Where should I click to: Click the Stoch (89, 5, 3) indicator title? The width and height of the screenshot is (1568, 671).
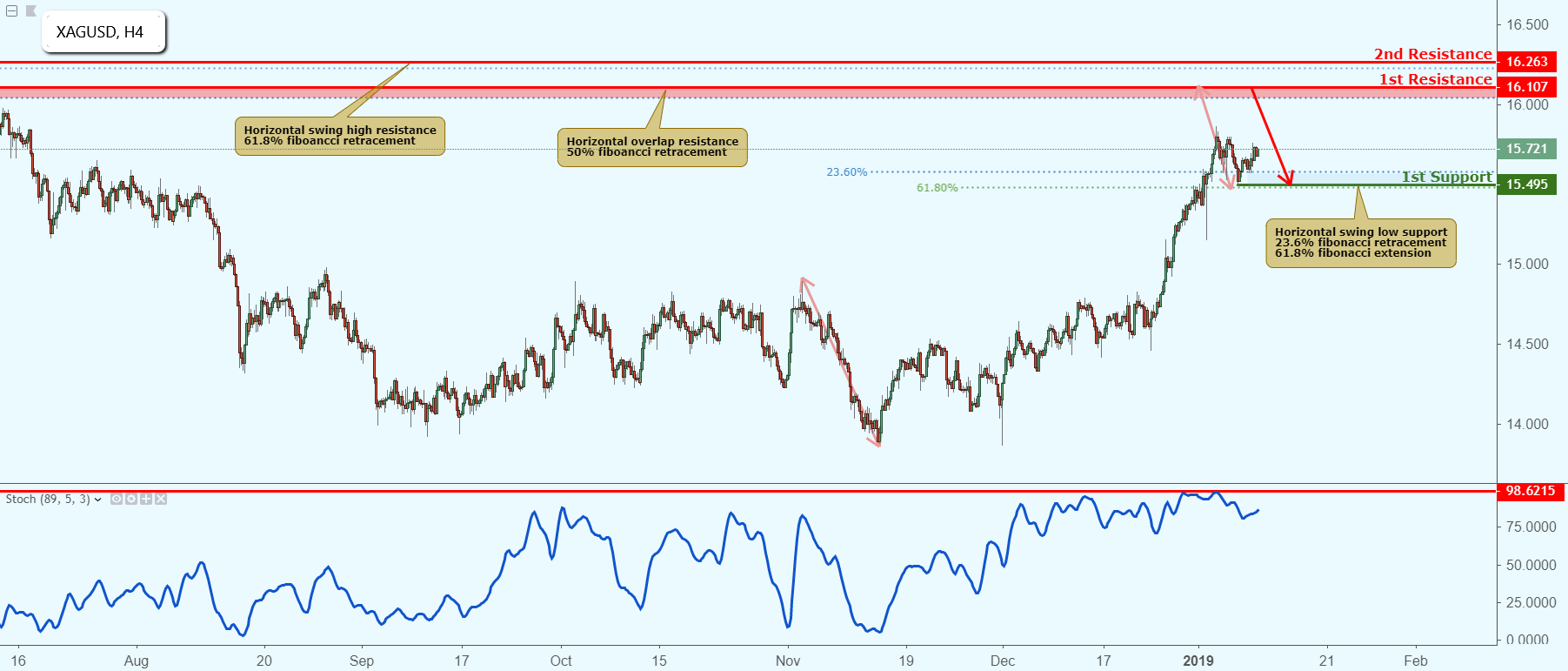(48, 500)
